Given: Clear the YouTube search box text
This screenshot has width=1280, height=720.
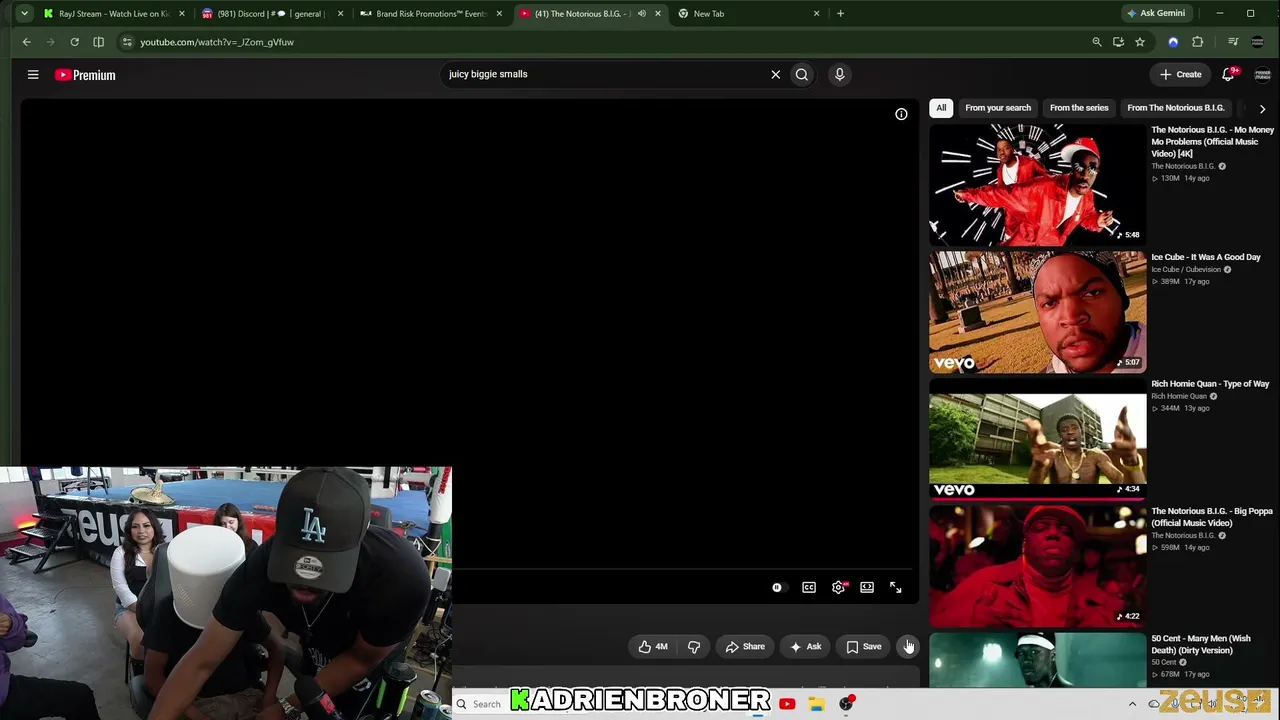Looking at the screenshot, I should point(775,74).
